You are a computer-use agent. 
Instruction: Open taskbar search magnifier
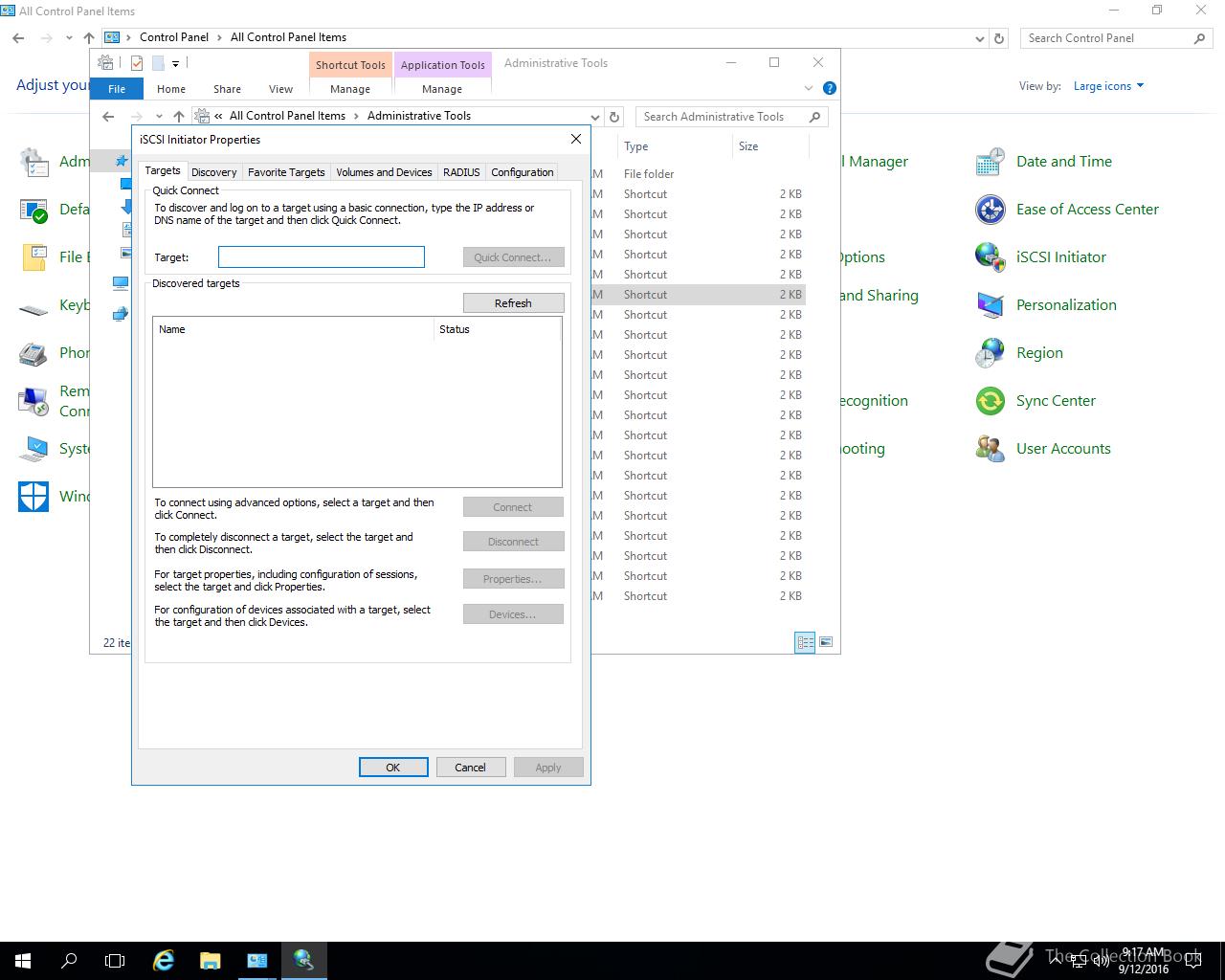(69, 961)
